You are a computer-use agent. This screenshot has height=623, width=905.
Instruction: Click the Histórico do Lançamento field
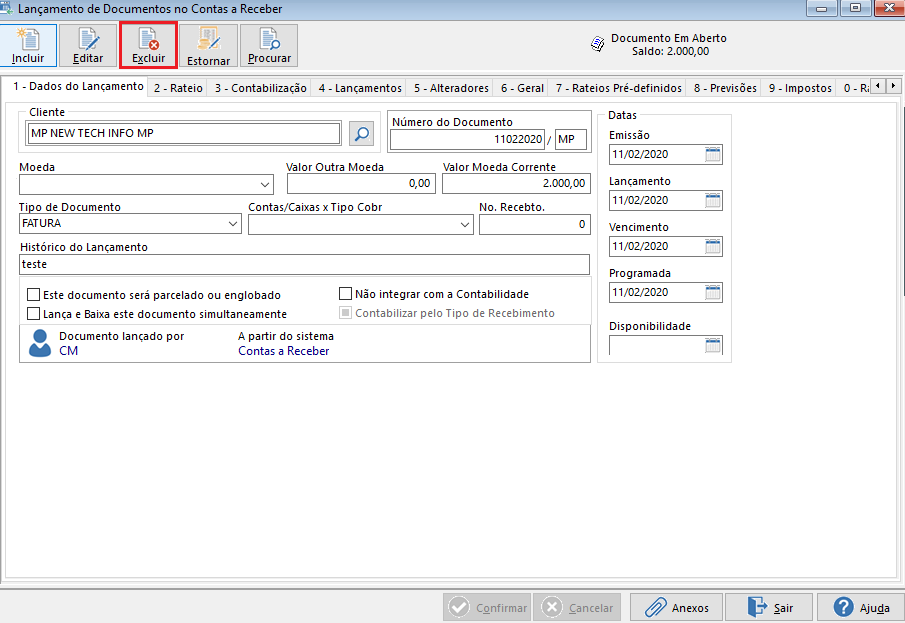[x=304, y=264]
